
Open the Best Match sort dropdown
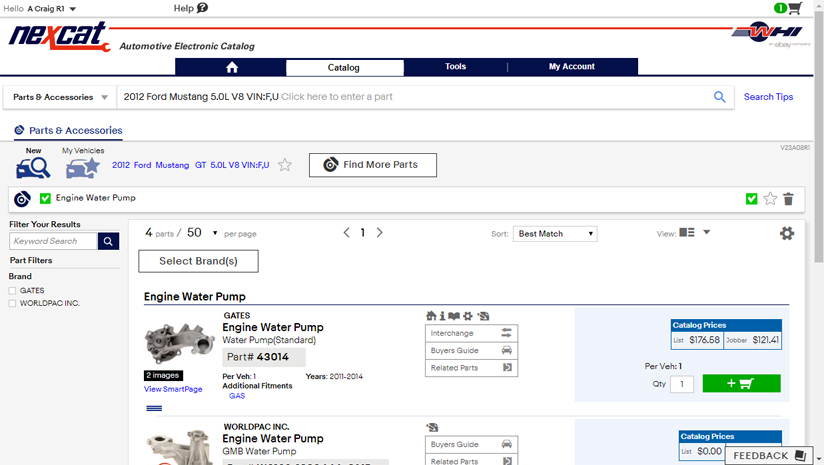pyautogui.click(x=555, y=234)
